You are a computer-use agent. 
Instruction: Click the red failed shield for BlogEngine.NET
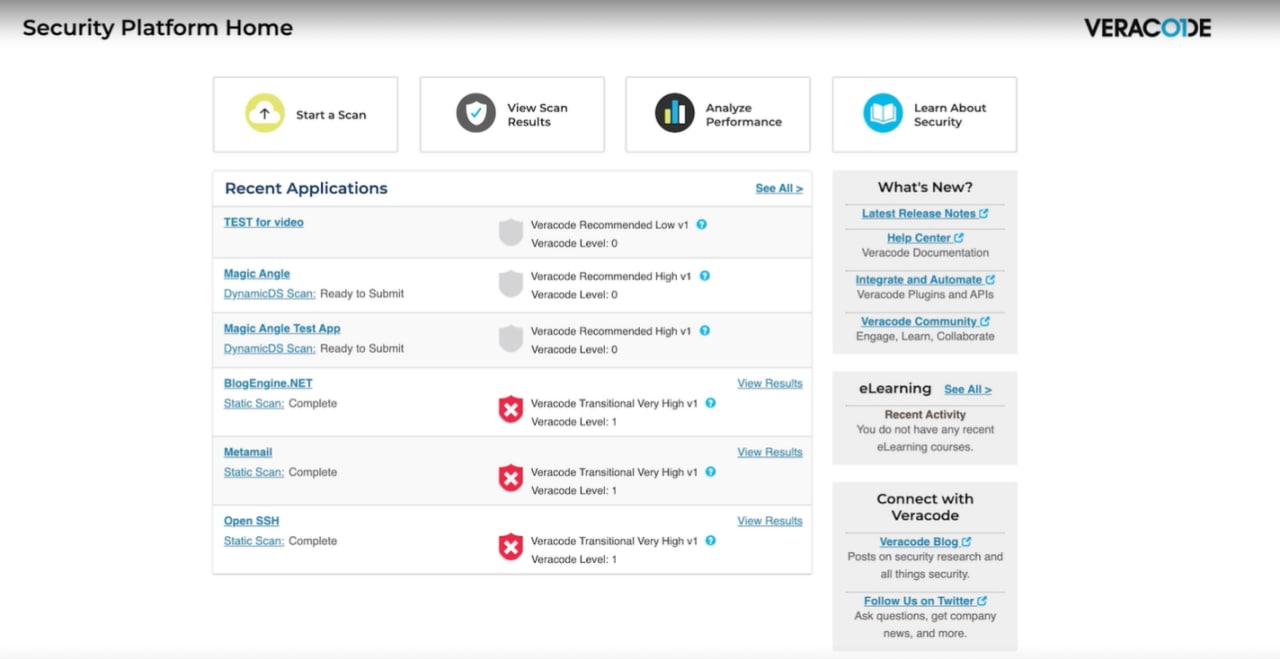pos(511,409)
